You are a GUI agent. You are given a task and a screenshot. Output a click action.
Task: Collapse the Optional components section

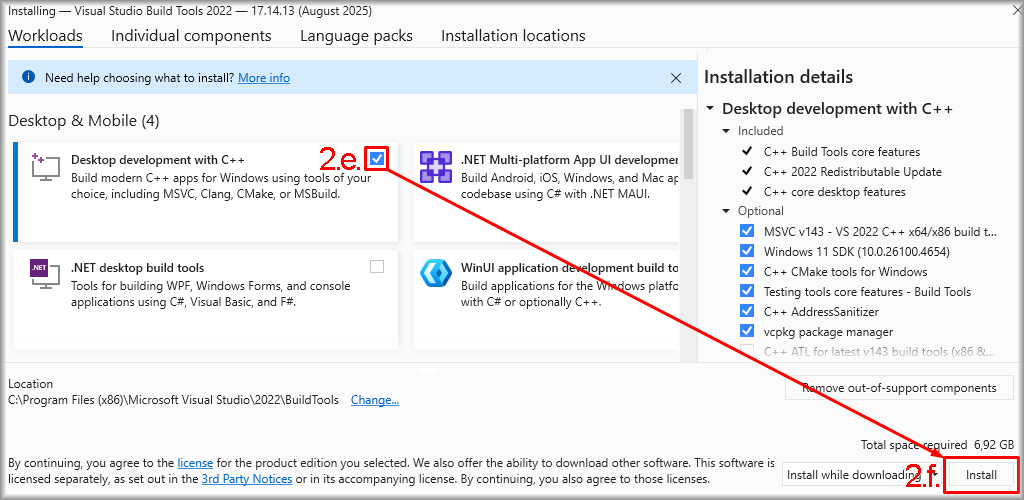click(x=727, y=211)
